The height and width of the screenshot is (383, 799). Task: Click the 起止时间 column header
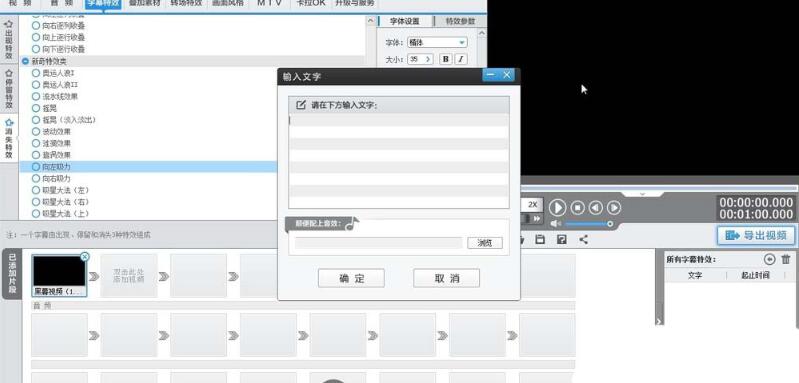pos(755,275)
